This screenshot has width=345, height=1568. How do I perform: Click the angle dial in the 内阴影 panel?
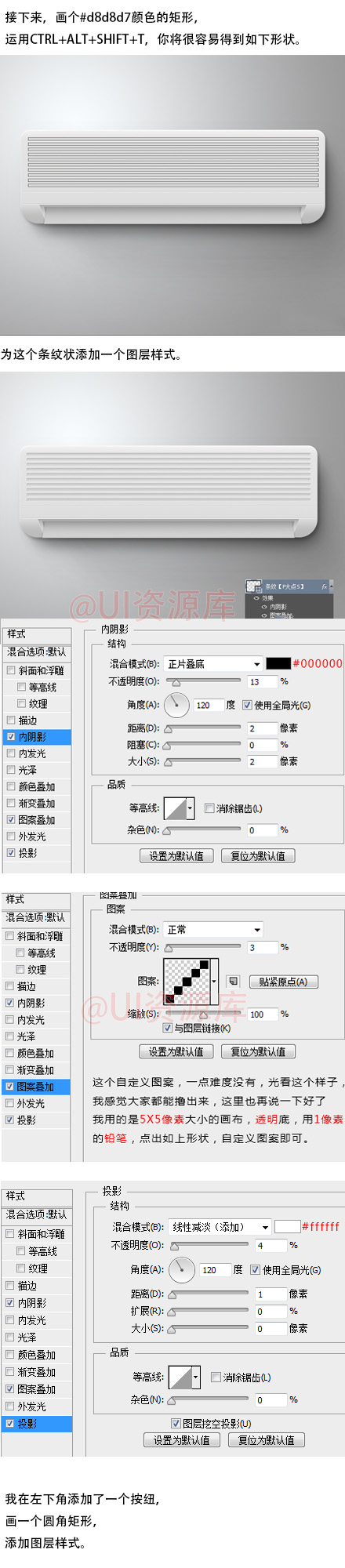coord(177,705)
